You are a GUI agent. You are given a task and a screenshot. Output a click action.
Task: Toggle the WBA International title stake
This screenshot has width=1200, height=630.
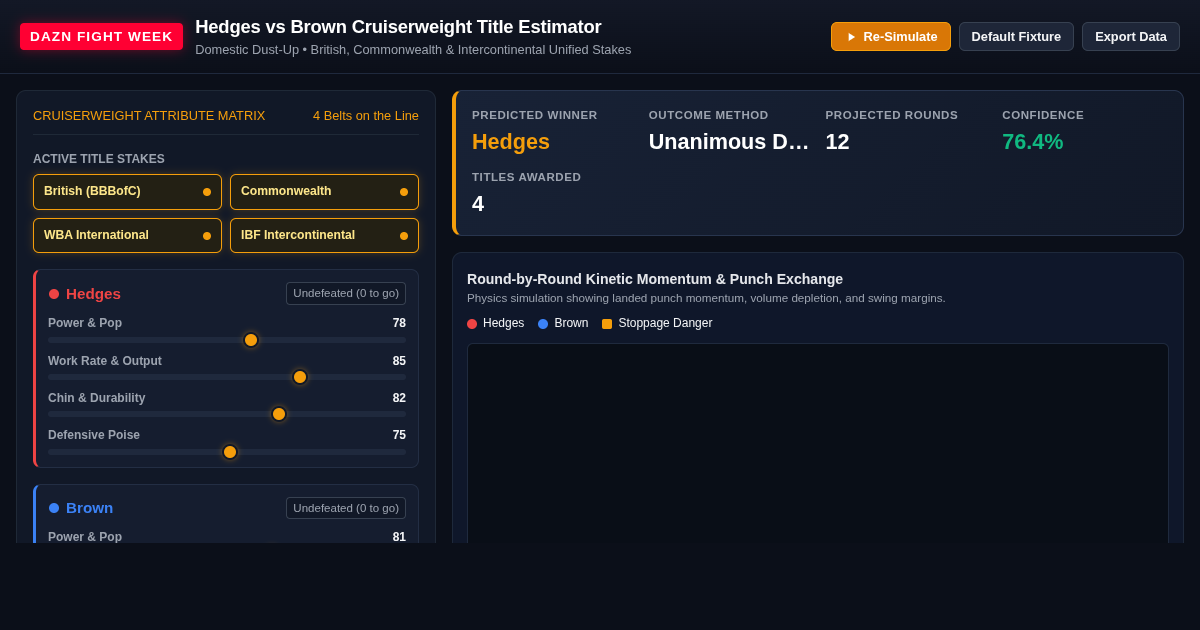click(127, 236)
